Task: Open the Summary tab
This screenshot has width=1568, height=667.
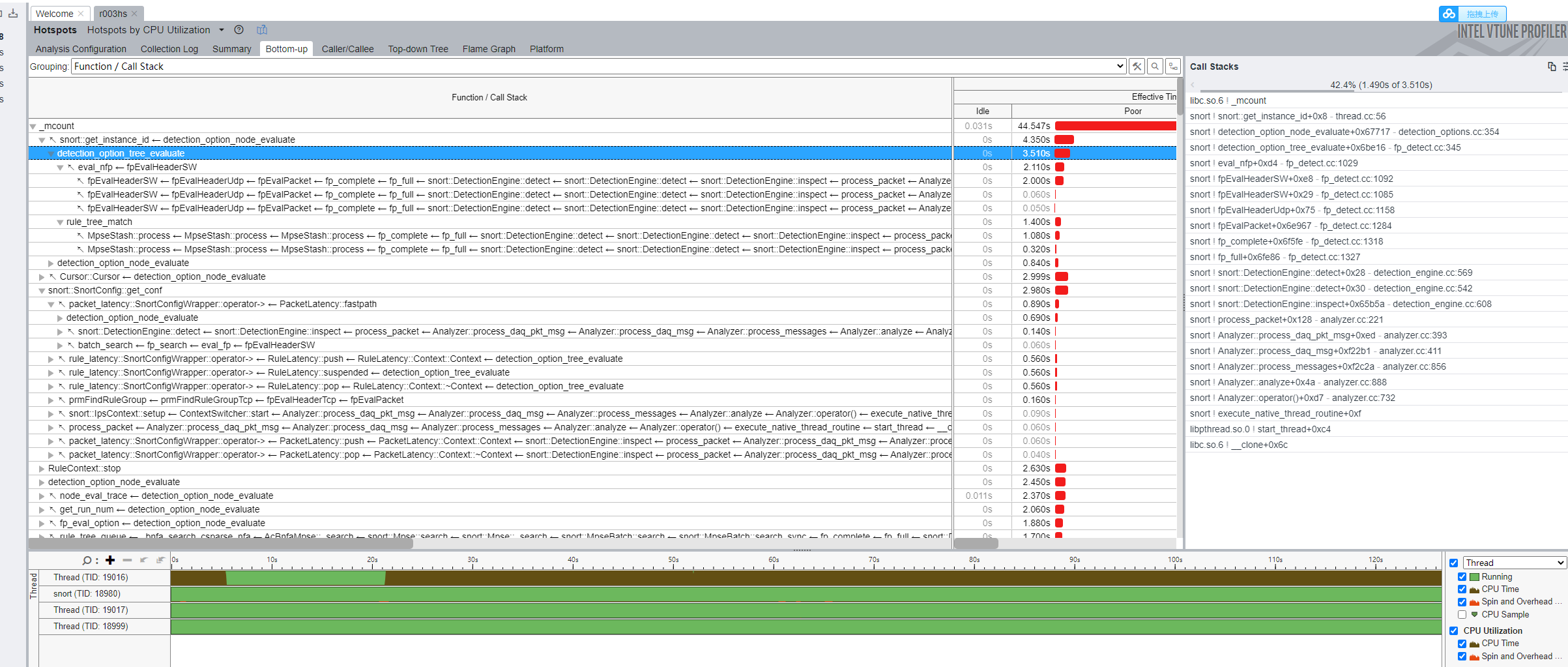Action: [231, 49]
